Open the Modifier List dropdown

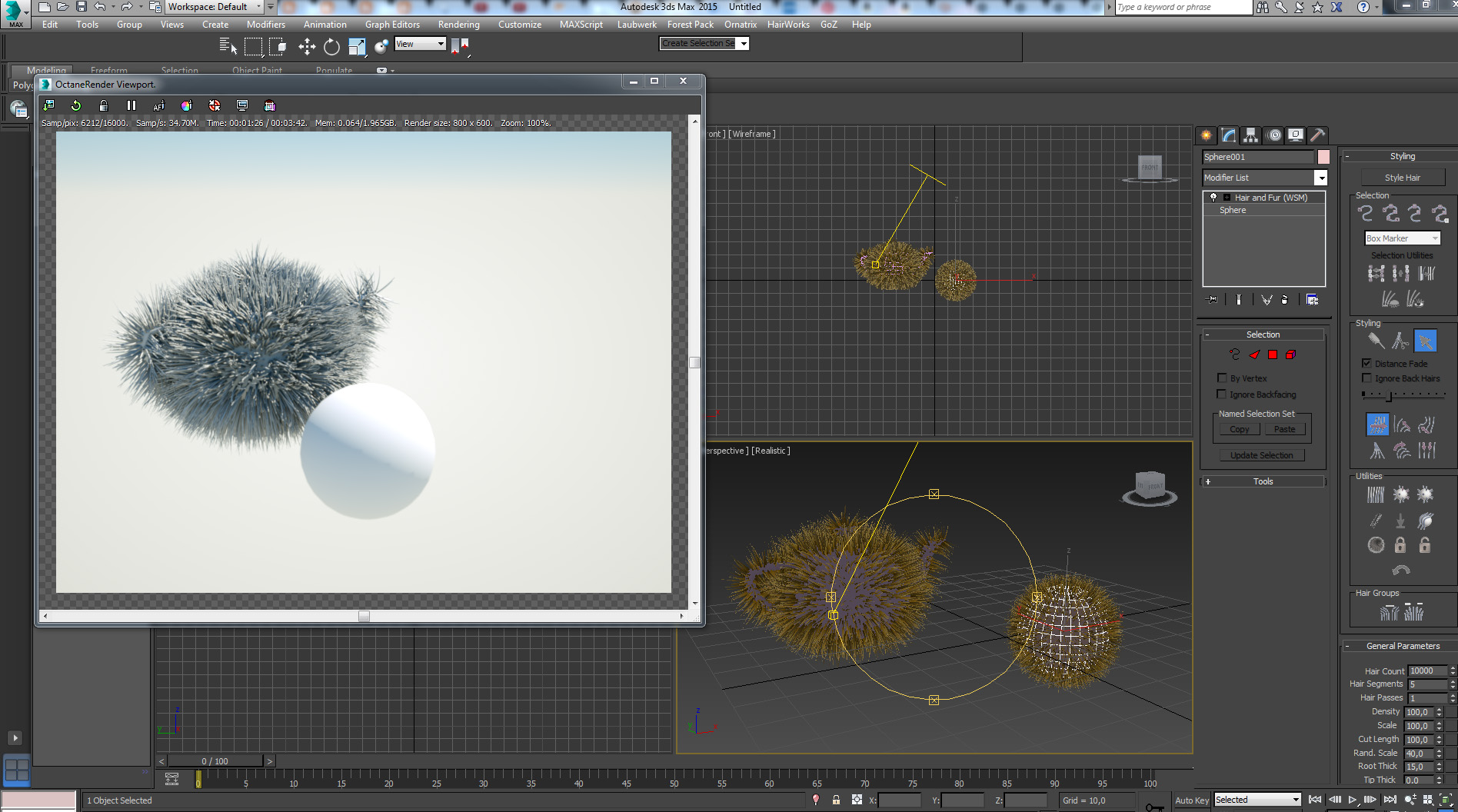coord(1320,178)
